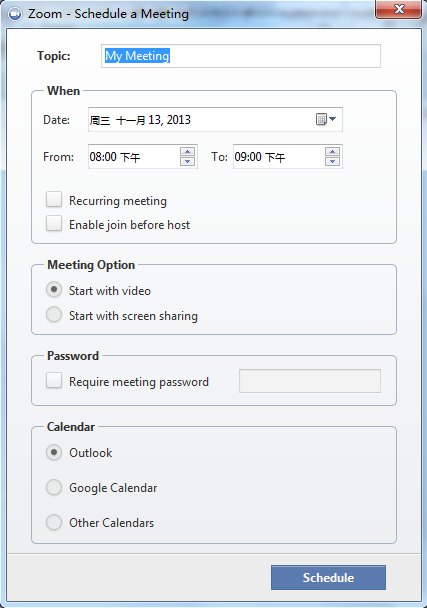427x608 pixels.
Task: Pick Google Calendar option
Action: pos(54,487)
